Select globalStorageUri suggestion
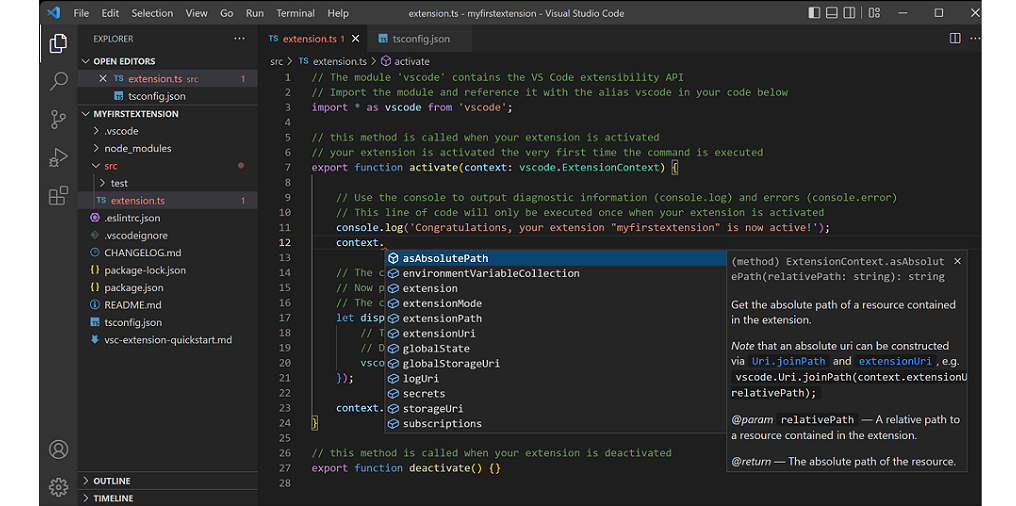 (x=555, y=363)
